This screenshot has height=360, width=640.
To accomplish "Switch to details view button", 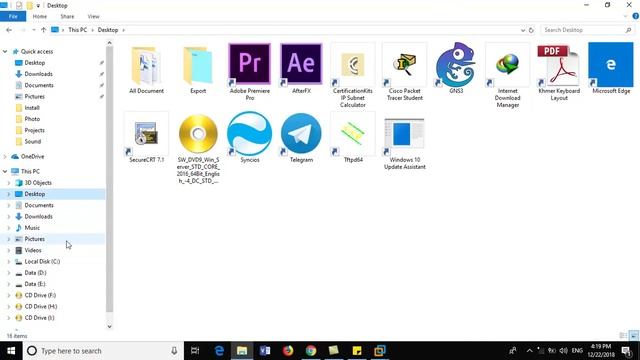I will [x=623, y=336].
